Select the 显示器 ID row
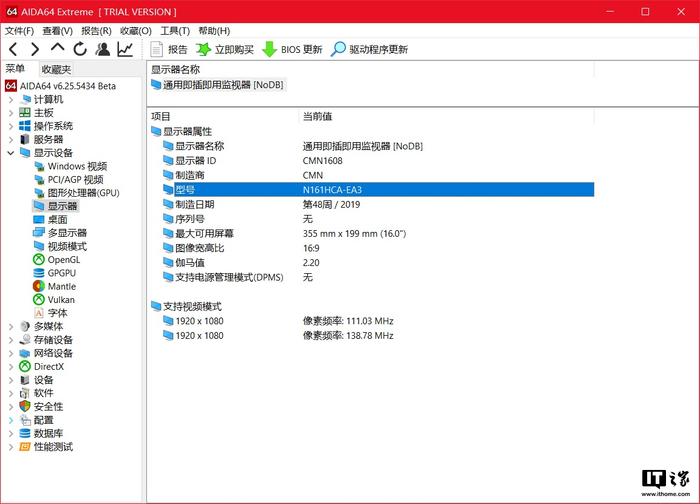 point(378,161)
